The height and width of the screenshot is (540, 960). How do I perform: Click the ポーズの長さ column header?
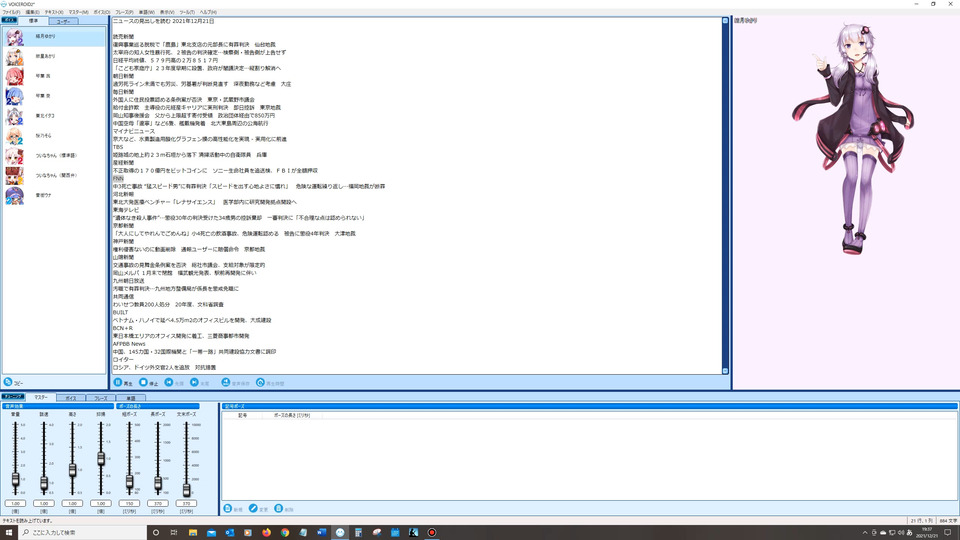click(x=291, y=415)
